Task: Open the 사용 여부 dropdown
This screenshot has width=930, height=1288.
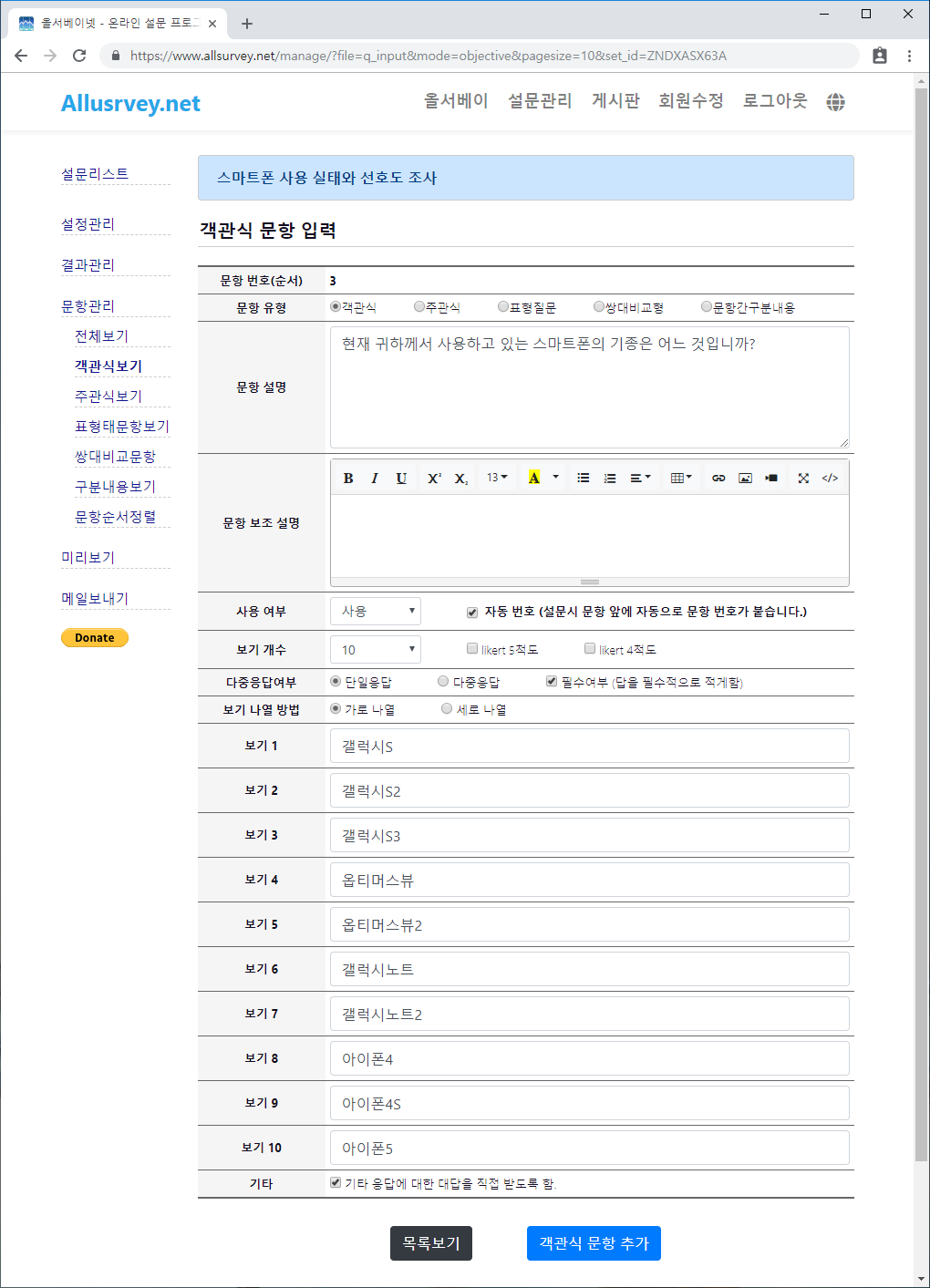Action: [x=375, y=611]
